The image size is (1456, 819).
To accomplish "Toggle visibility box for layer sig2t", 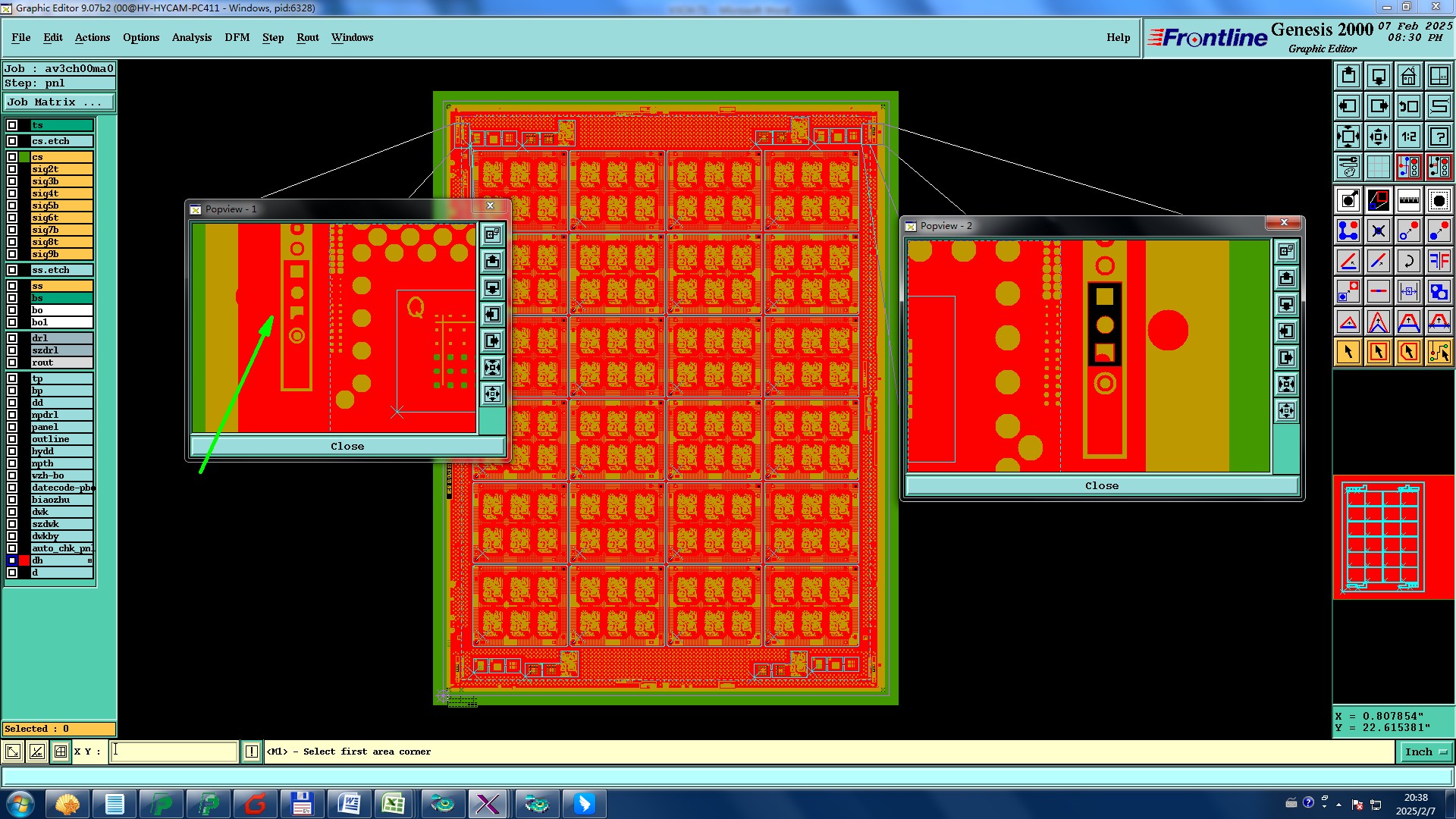I will coord(12,169).
